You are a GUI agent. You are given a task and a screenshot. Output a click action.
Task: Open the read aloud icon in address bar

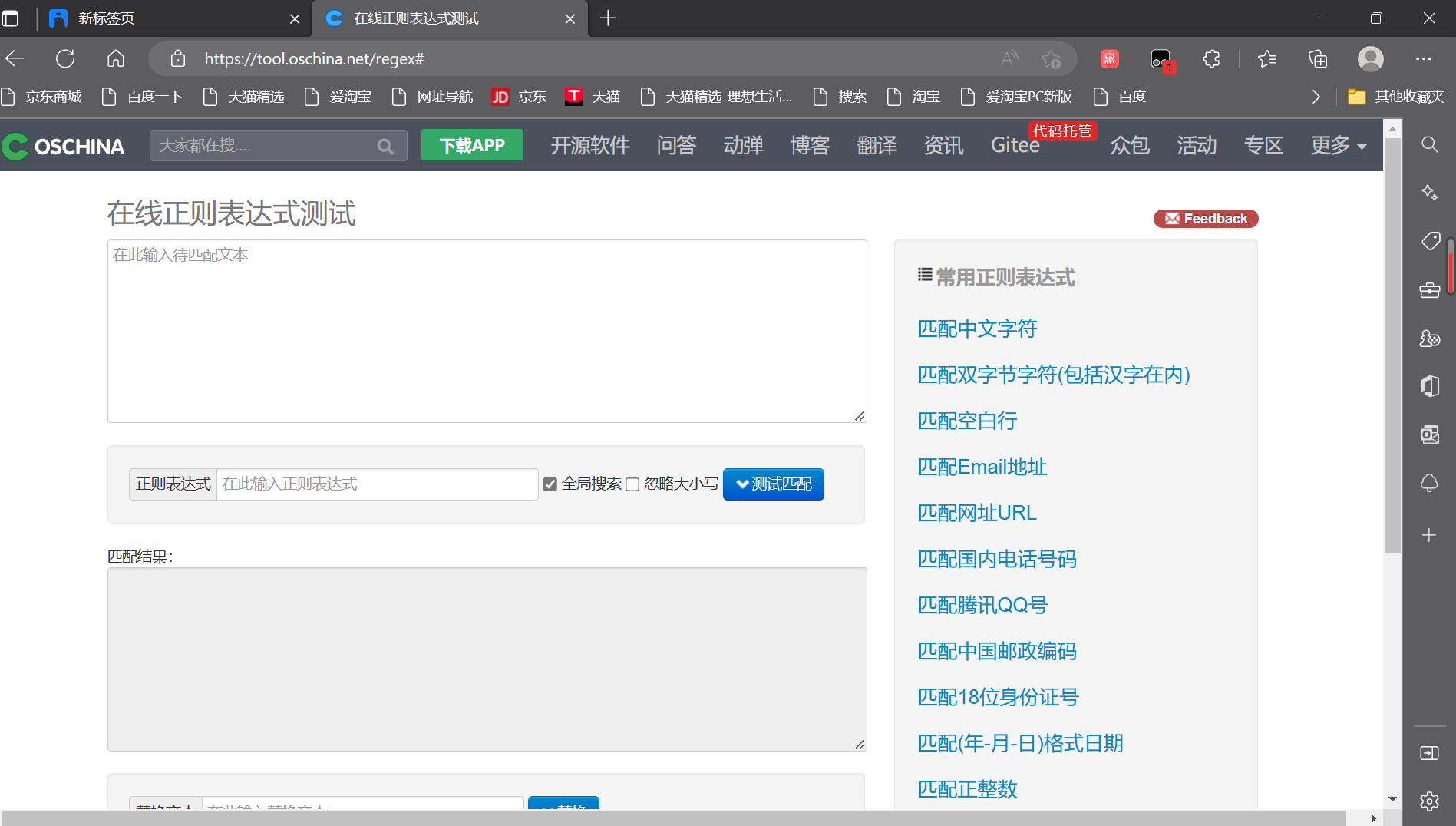[x=1009, y=58]
